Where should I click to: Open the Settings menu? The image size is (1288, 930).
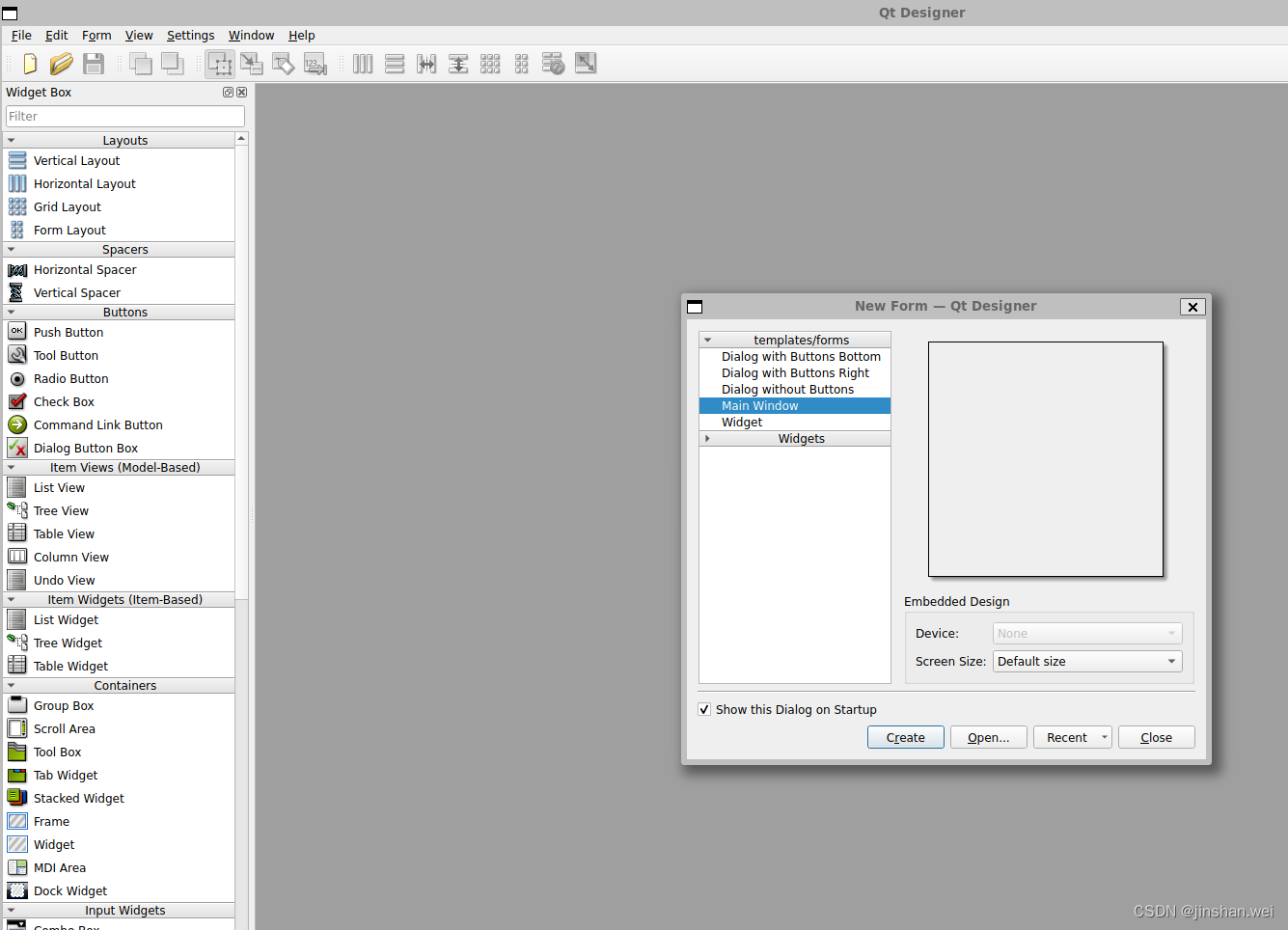pos(190,35)
